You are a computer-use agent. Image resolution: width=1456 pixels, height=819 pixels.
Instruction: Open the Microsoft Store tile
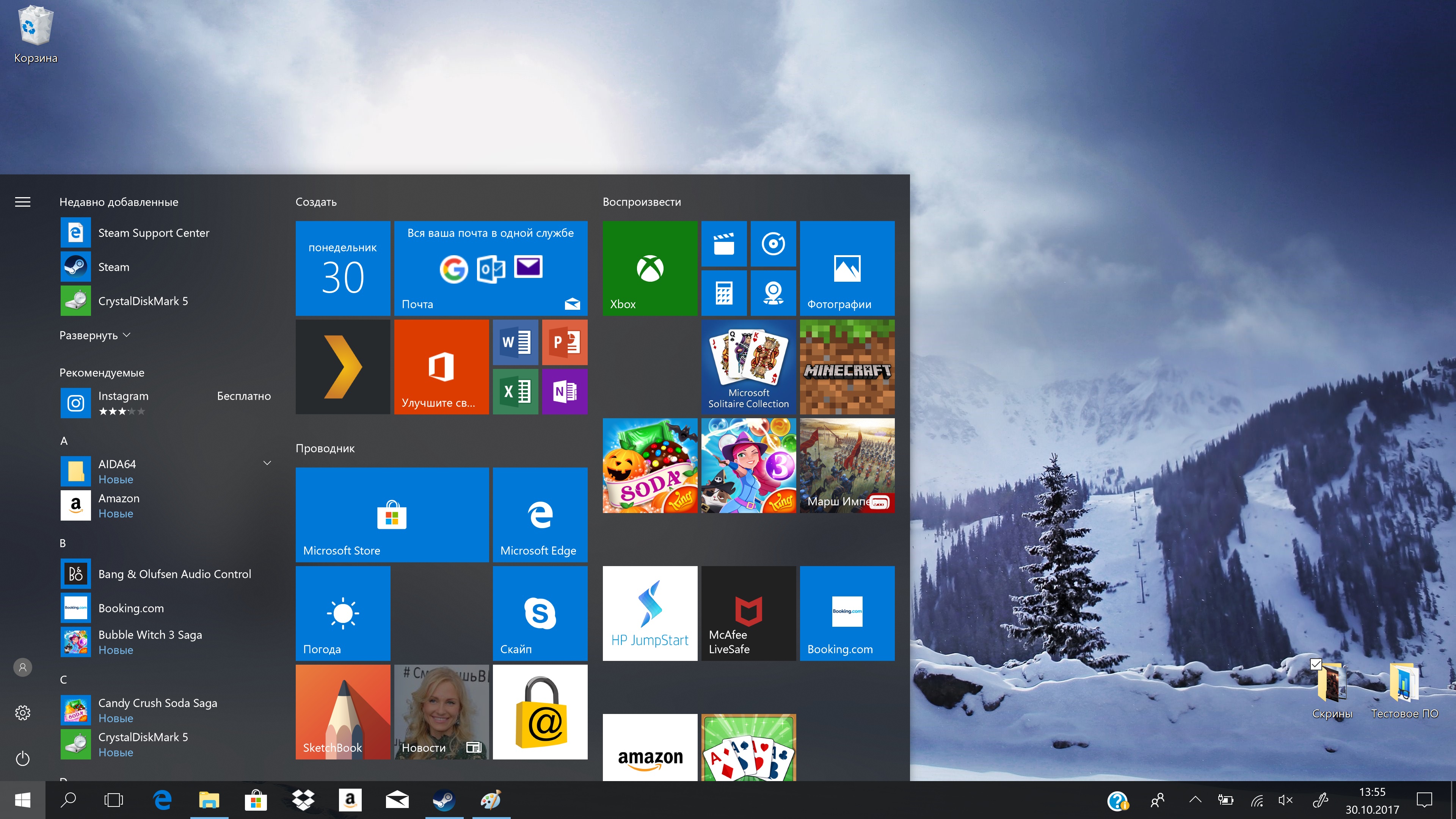click(x=392, y=515)
